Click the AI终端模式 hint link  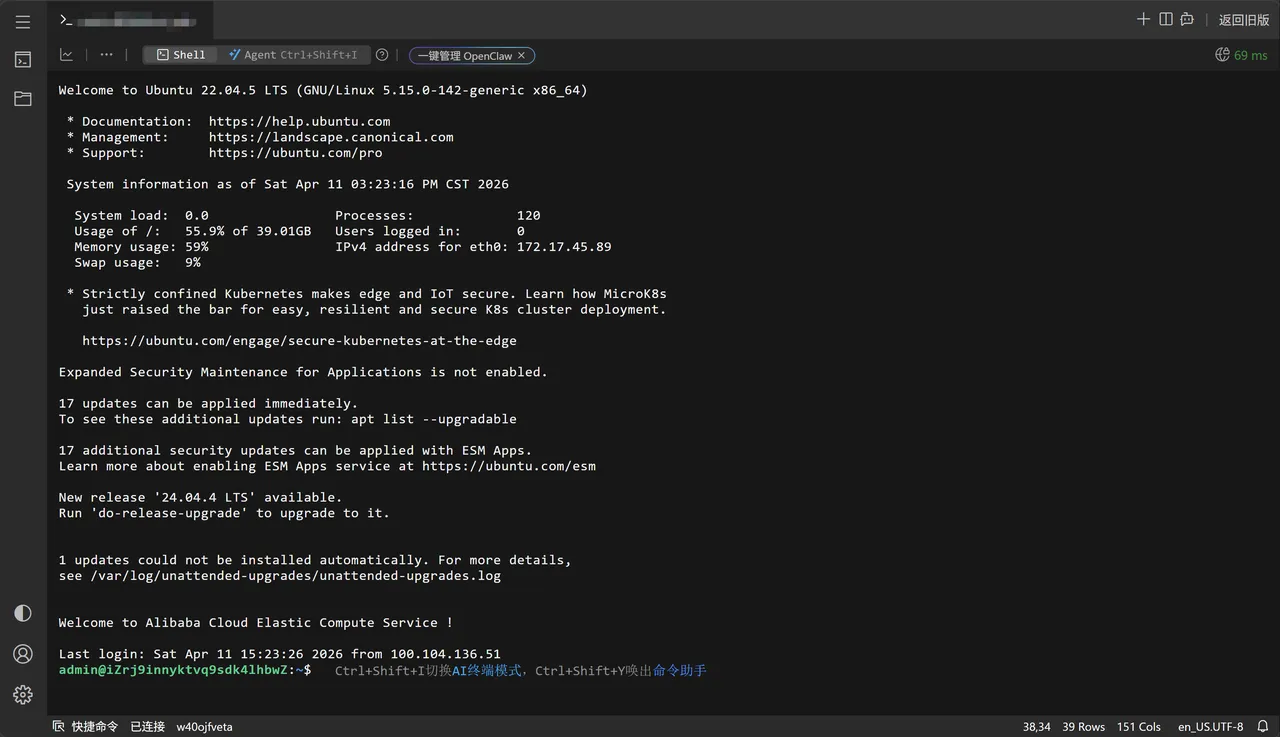pyautogui.click(x=487, y=670)
